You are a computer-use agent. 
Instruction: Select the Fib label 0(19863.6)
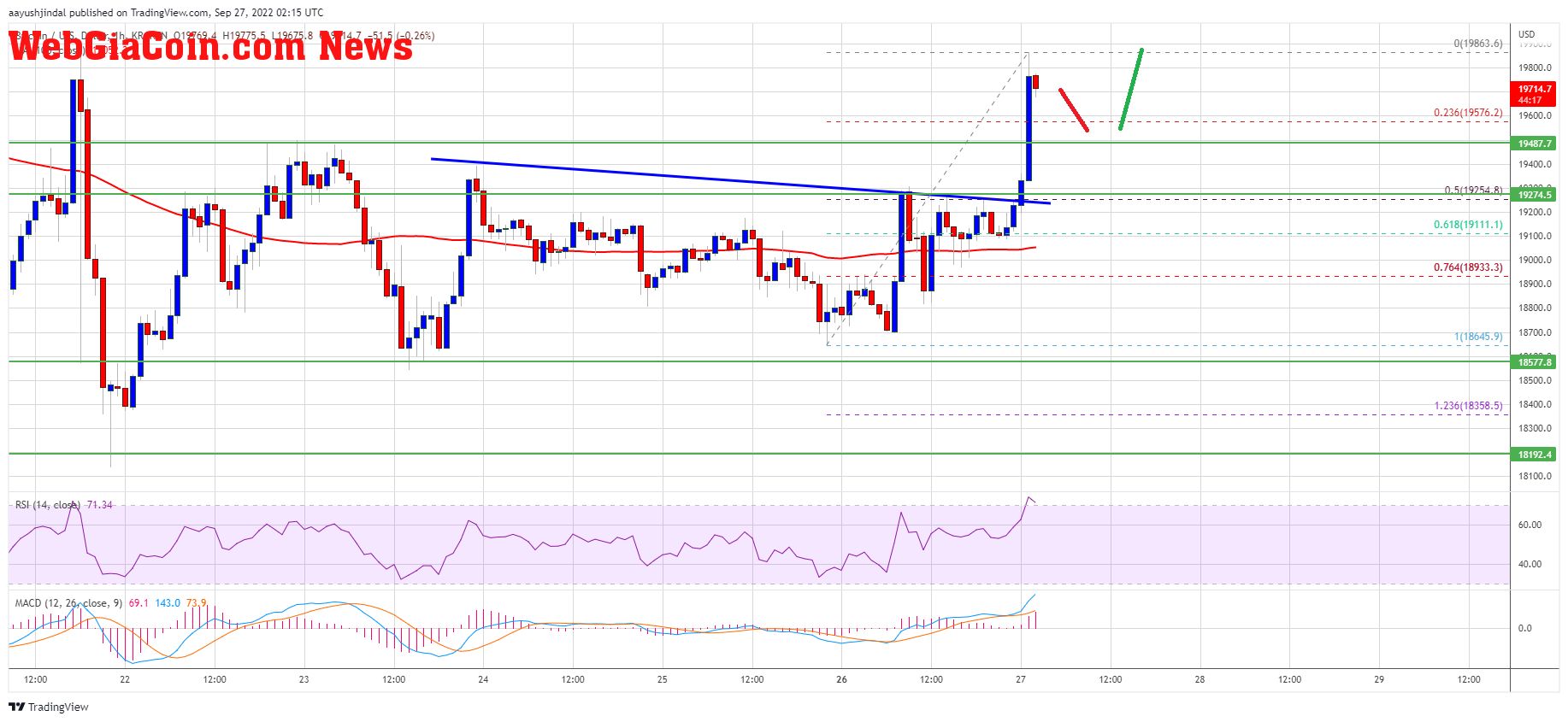1478,44
